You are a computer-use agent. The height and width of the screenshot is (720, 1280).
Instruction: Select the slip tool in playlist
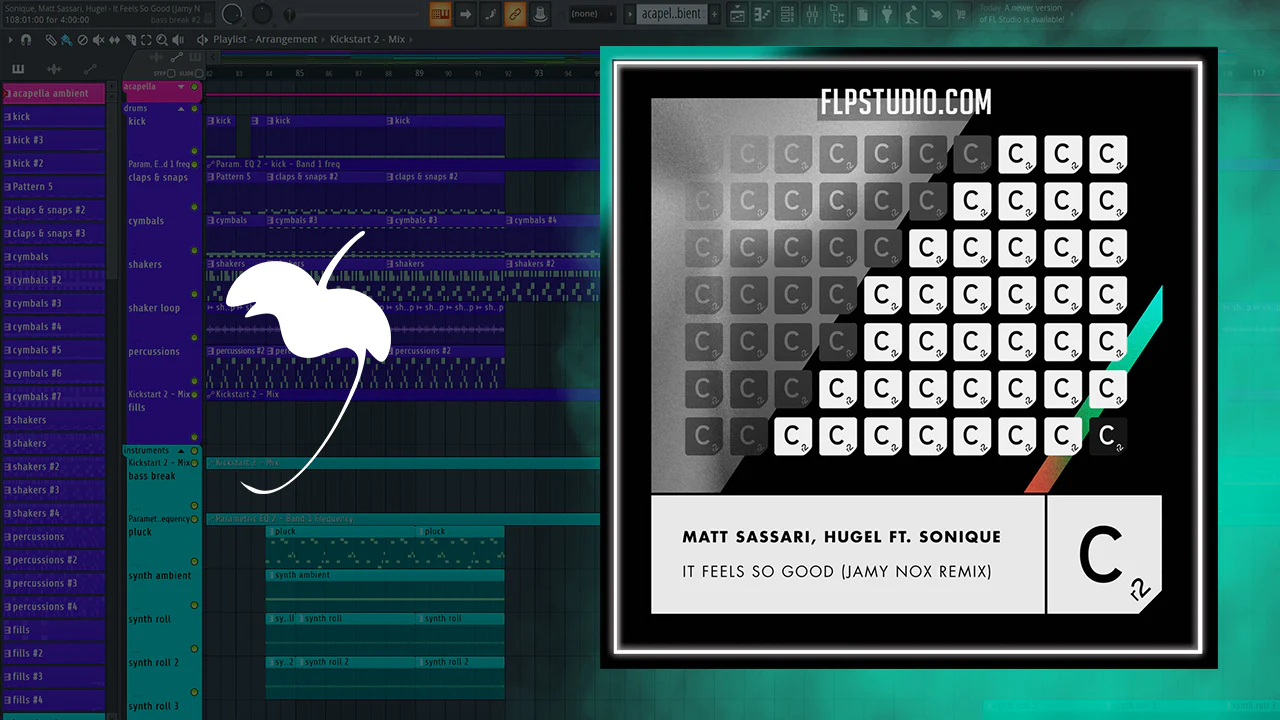(x=114, y=40)
